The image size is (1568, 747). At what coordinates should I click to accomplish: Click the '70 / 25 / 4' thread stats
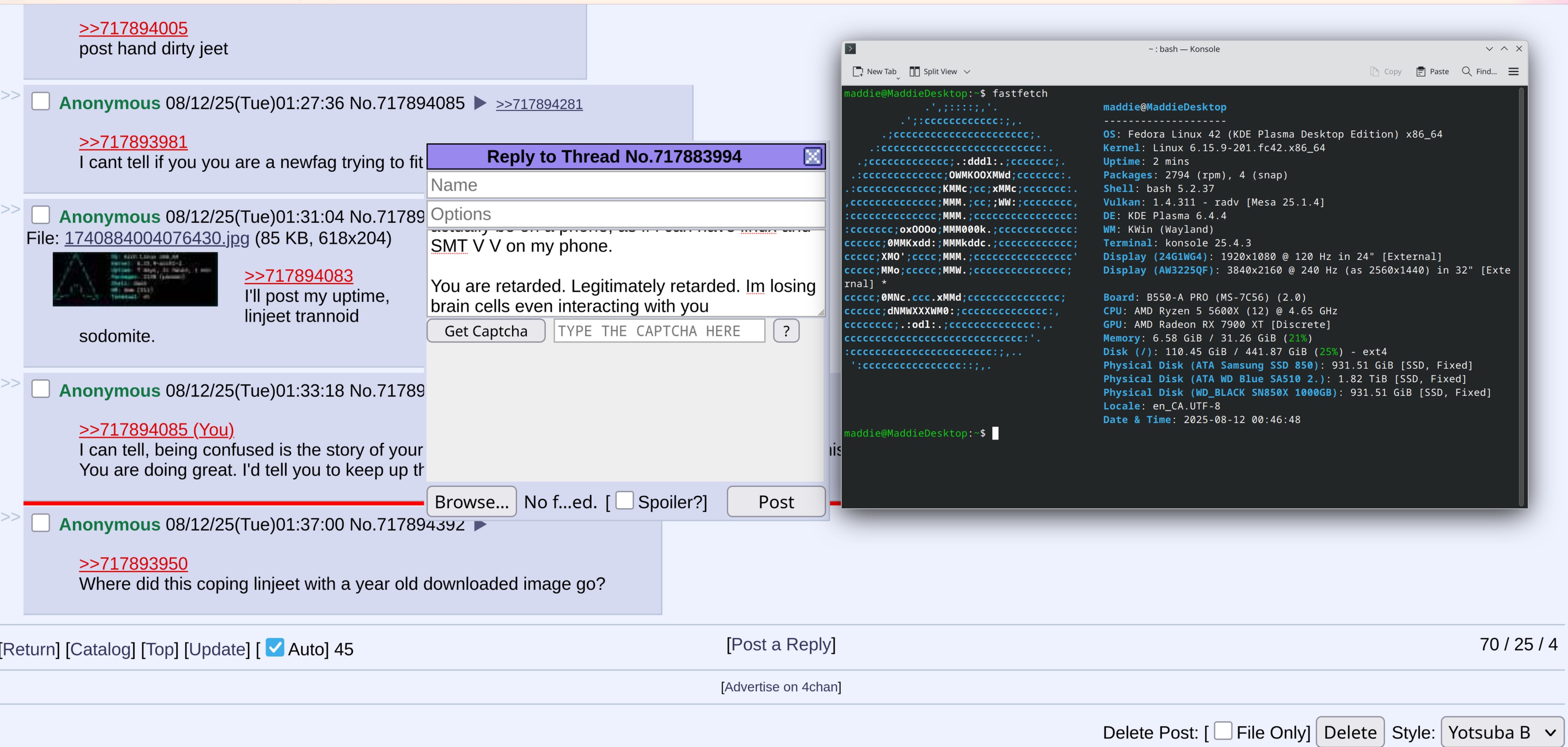[x=1518, y=644]
